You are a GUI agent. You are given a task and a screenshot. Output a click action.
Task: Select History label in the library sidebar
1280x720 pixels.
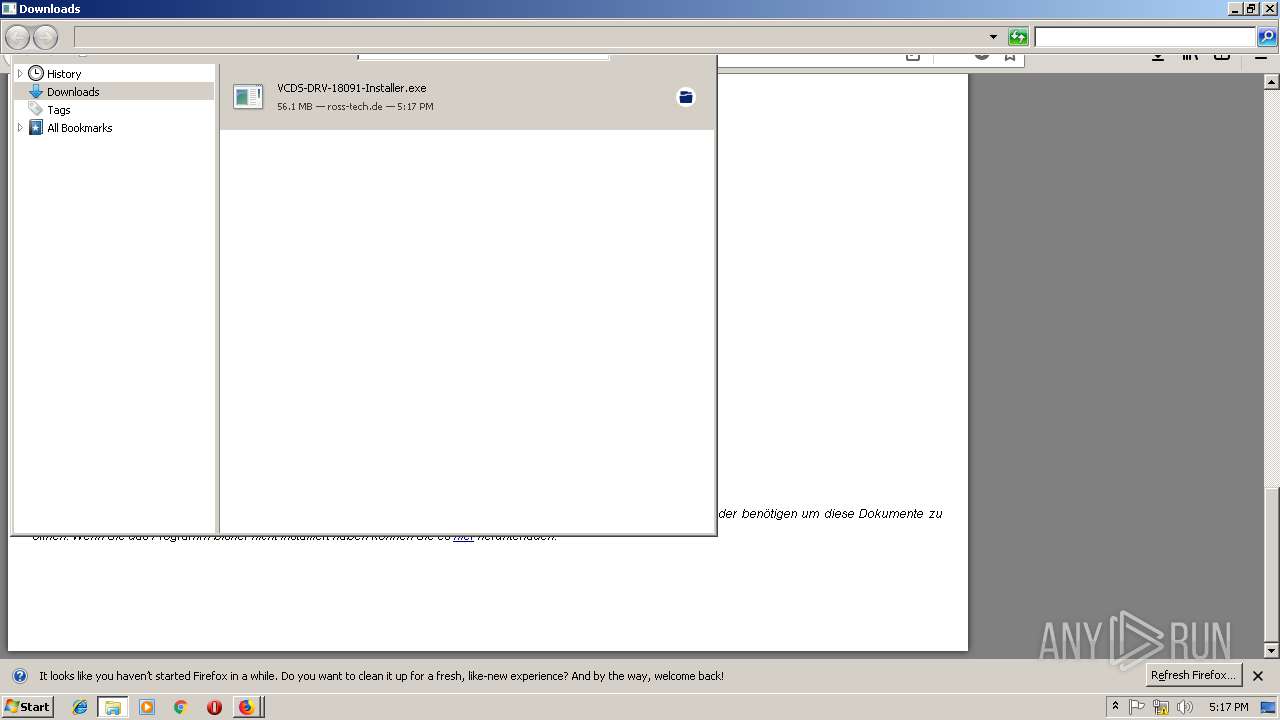[64, 74]
